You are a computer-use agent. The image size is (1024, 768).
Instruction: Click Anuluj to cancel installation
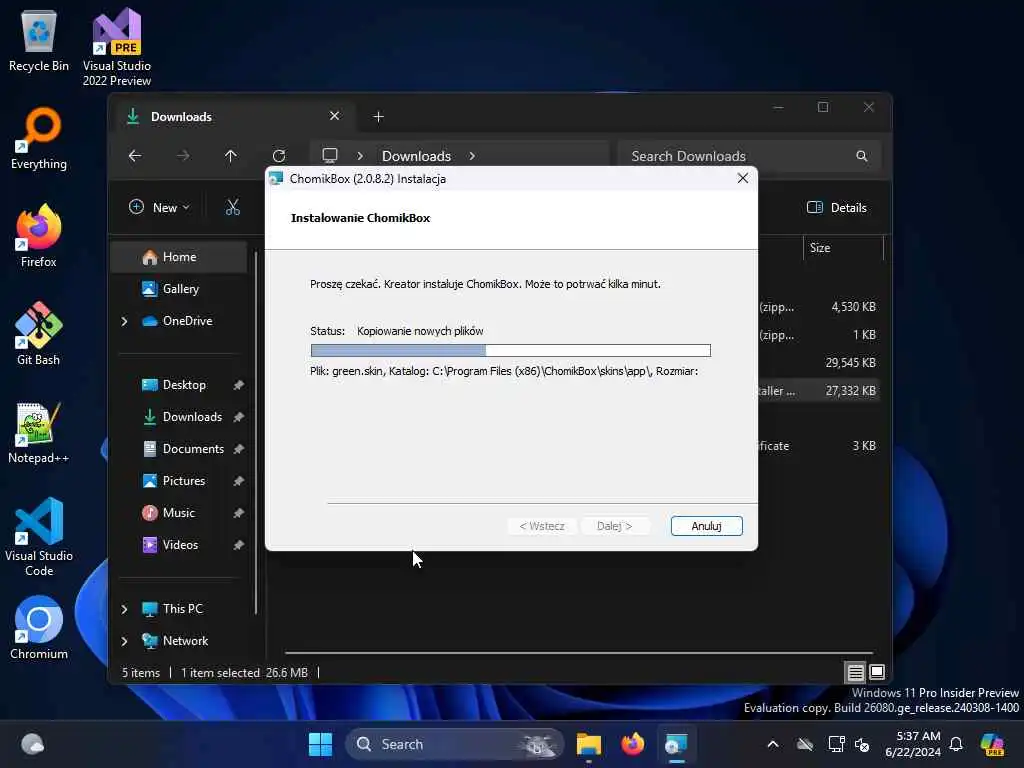pyautogui.click(x=706, y=526)
